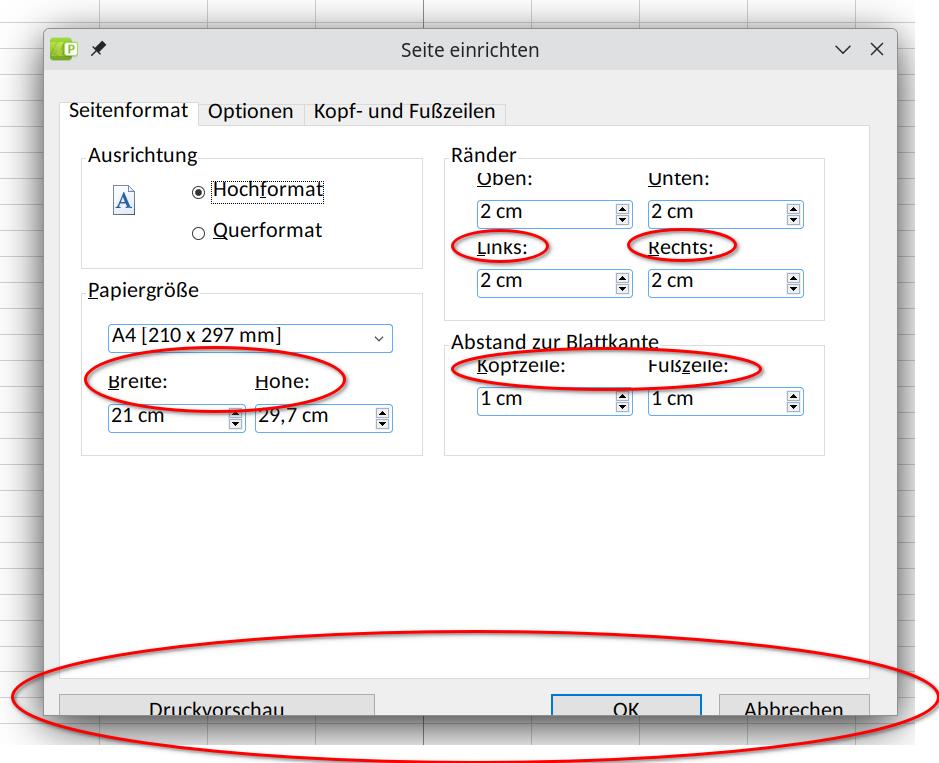This screenshot has width=939, height=763.
Task: Collapse the dialog using title bar chevron
Action: tap(842, 50)
